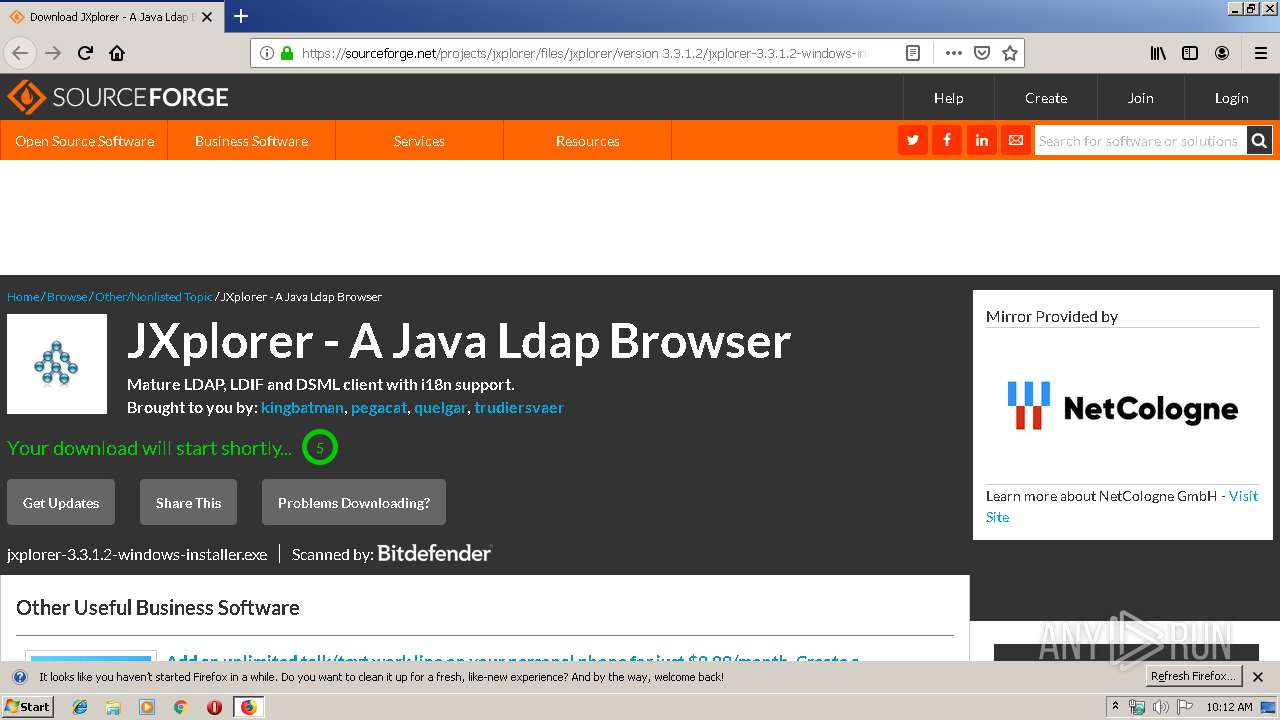1280x720 pixels.
Task: Click the Firefox taskbar icon
Action: 248,707
